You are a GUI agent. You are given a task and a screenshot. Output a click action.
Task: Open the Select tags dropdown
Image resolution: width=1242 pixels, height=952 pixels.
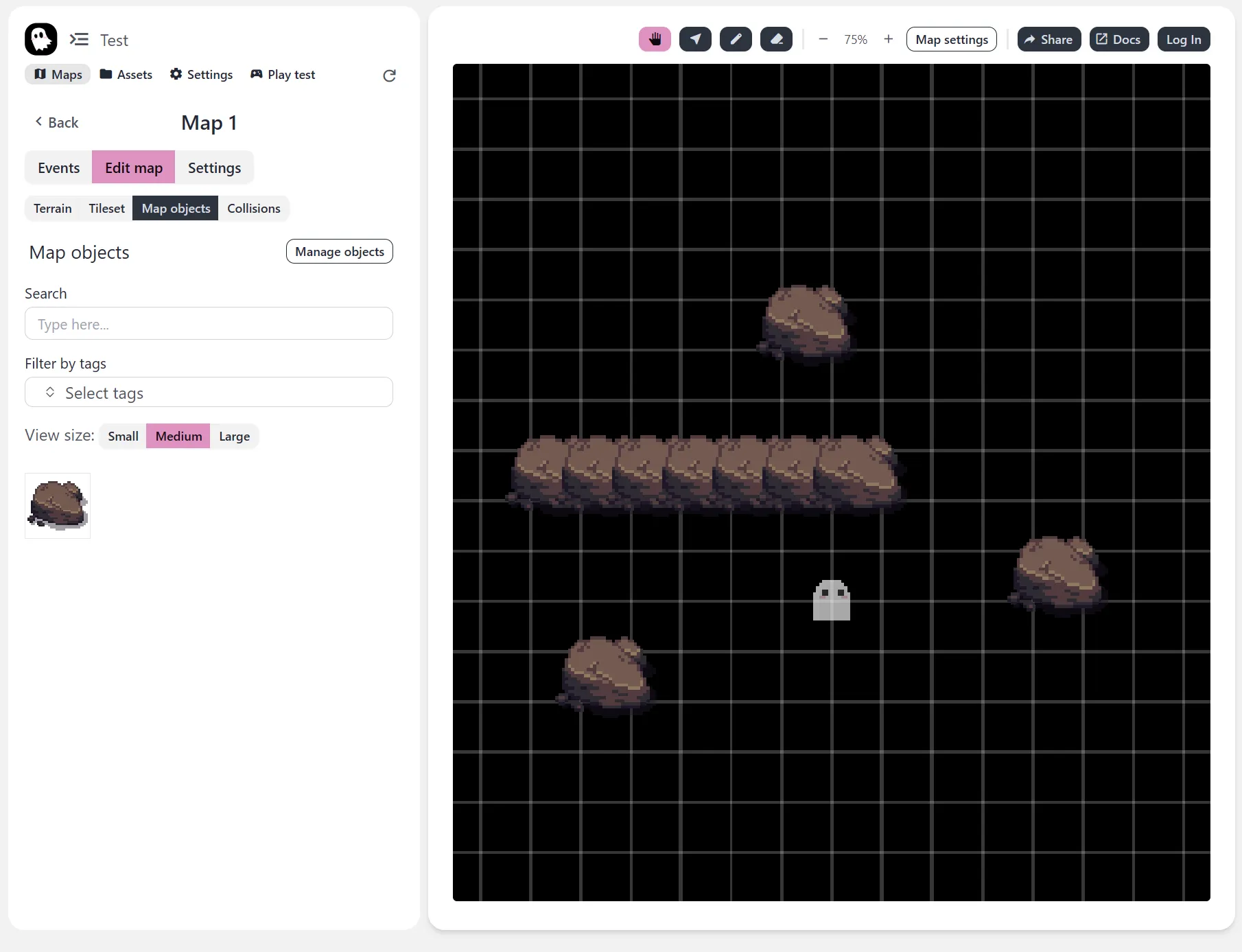(x=209, y=393)
